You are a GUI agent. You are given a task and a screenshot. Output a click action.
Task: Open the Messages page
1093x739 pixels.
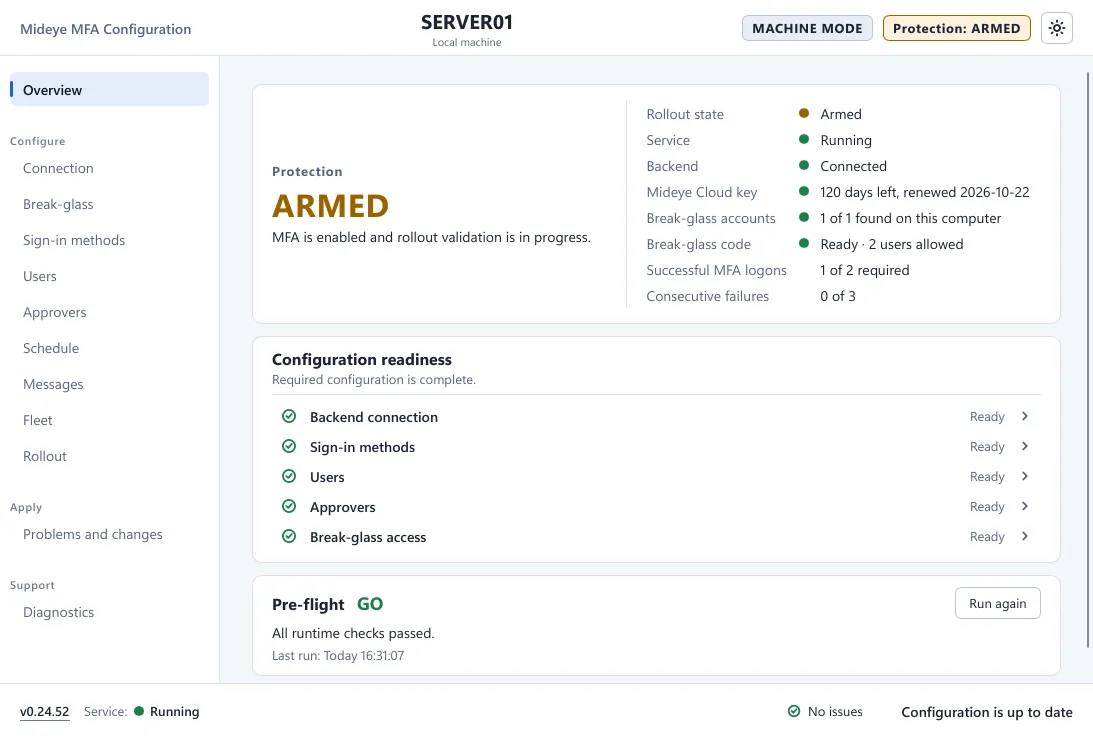(53, 384)
